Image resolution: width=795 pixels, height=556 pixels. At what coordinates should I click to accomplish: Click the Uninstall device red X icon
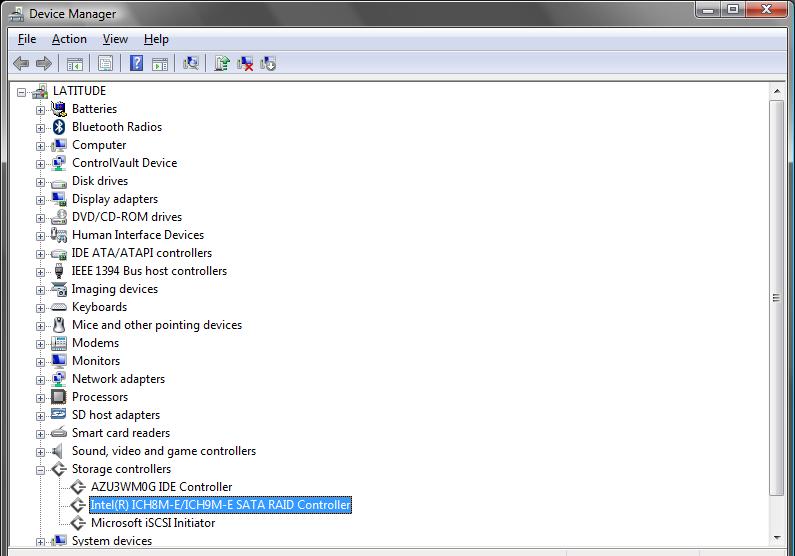tap(245, 63)
